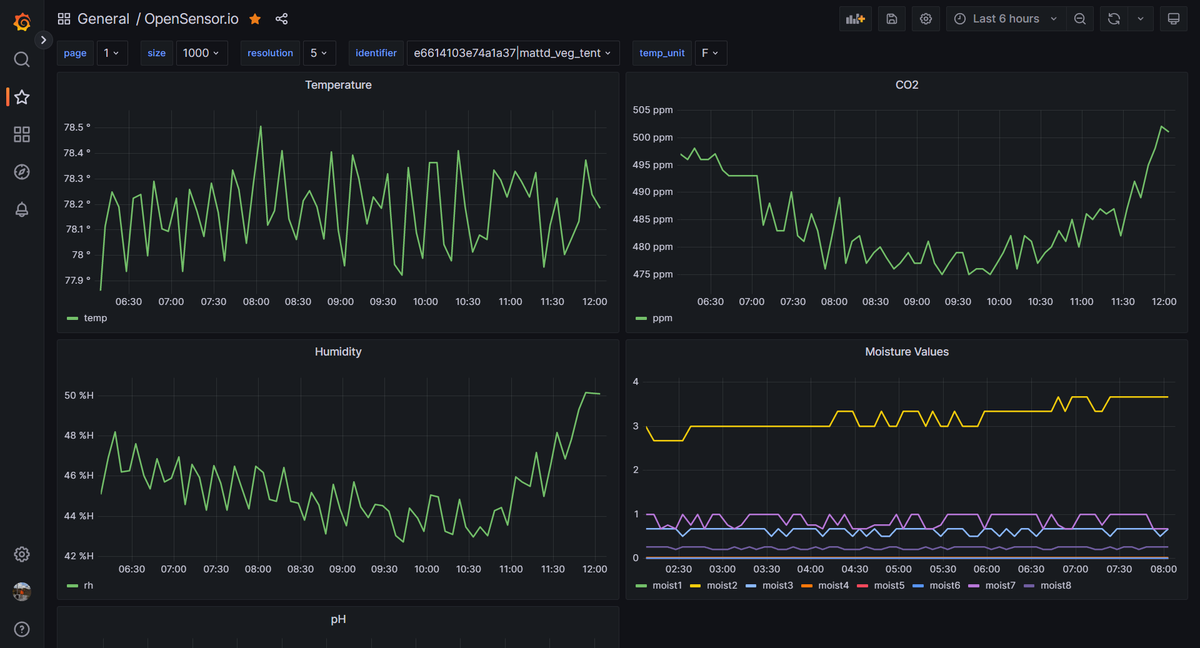
Task: Open the refresh interval dropdown arrow
Action: pos(1140,19)
